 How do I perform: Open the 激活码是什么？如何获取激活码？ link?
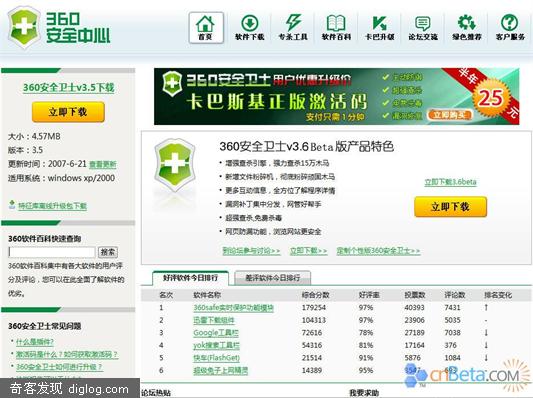tap(67, 354)
